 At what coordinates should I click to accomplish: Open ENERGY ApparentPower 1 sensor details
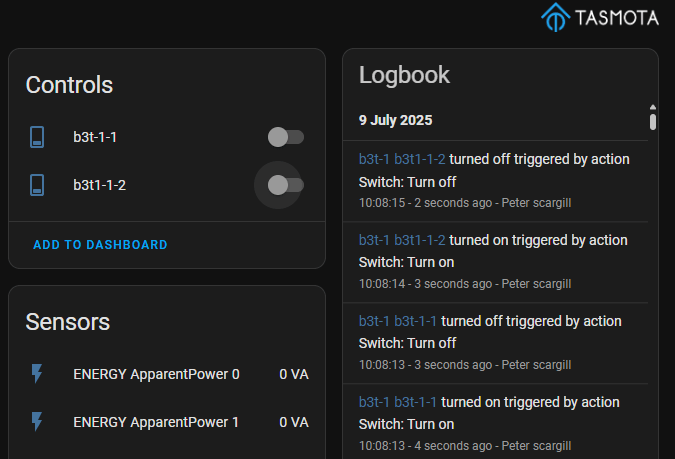pyautogui.click(x=157, y=422)
